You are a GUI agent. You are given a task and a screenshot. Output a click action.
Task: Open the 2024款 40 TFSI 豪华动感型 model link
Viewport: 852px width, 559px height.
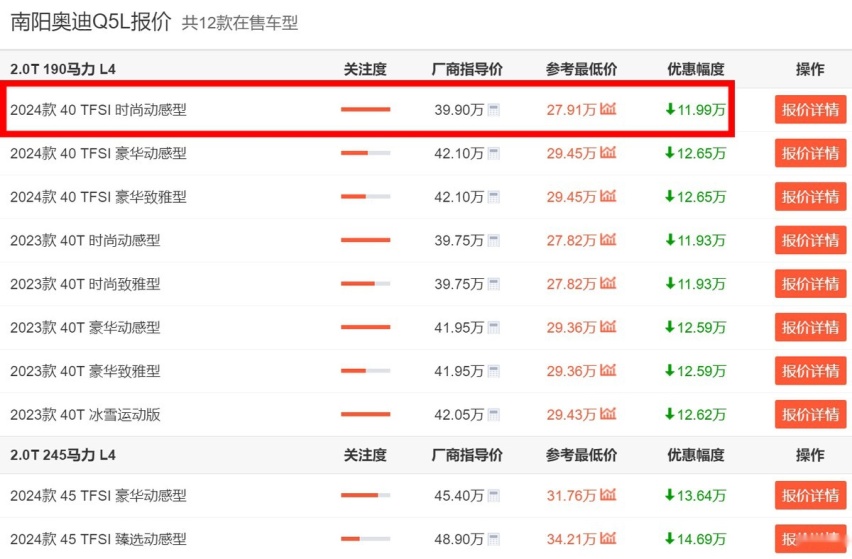tap(98, 153)
